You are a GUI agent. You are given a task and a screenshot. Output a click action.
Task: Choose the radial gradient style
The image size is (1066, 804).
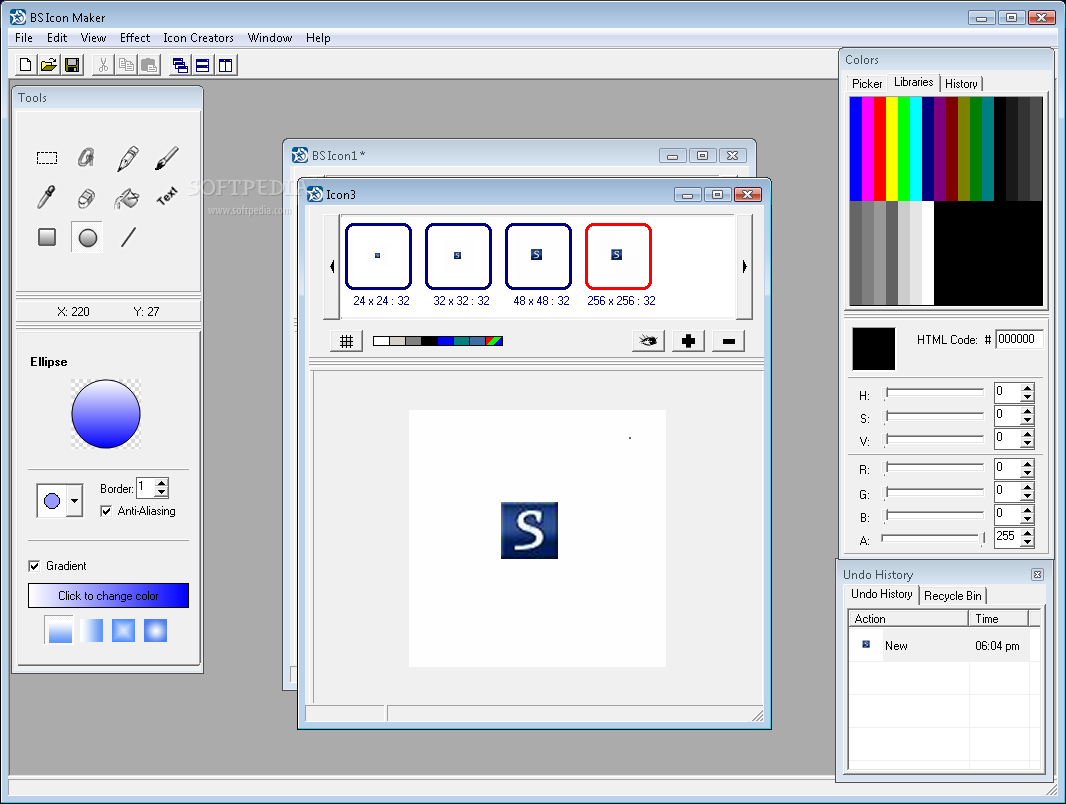155,631
